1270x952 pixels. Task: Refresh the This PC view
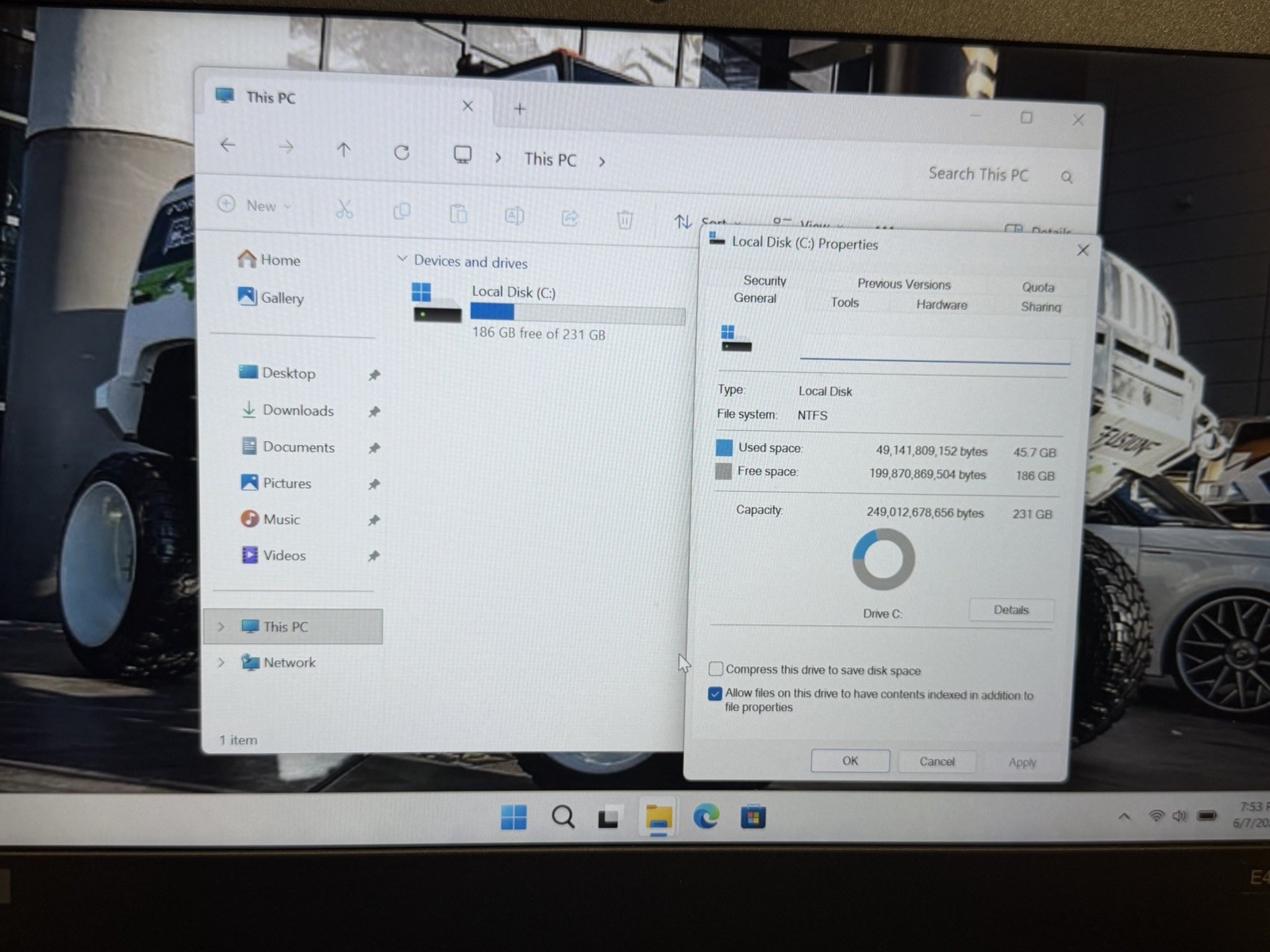pos(402,152)
